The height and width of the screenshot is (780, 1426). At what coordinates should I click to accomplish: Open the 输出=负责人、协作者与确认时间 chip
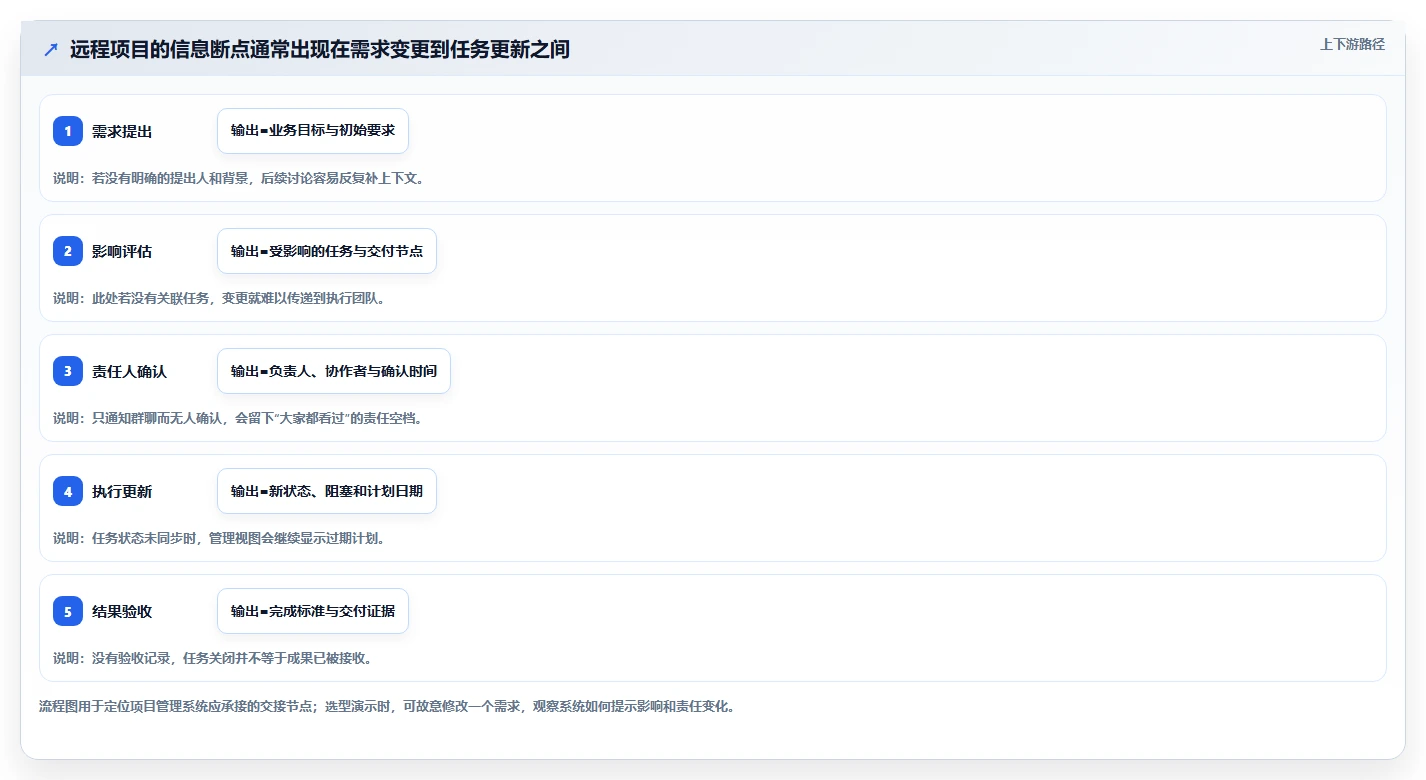(x=334, y=371)
